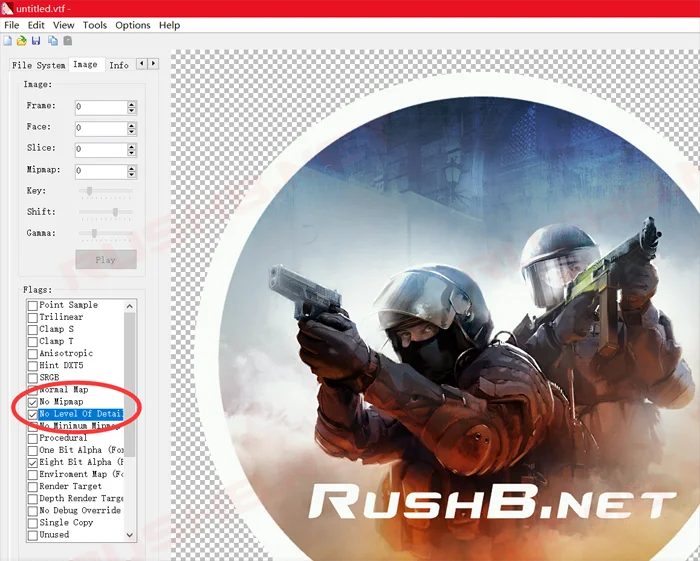
Task: Check the Clamp T flag
Action: (33, 342)
